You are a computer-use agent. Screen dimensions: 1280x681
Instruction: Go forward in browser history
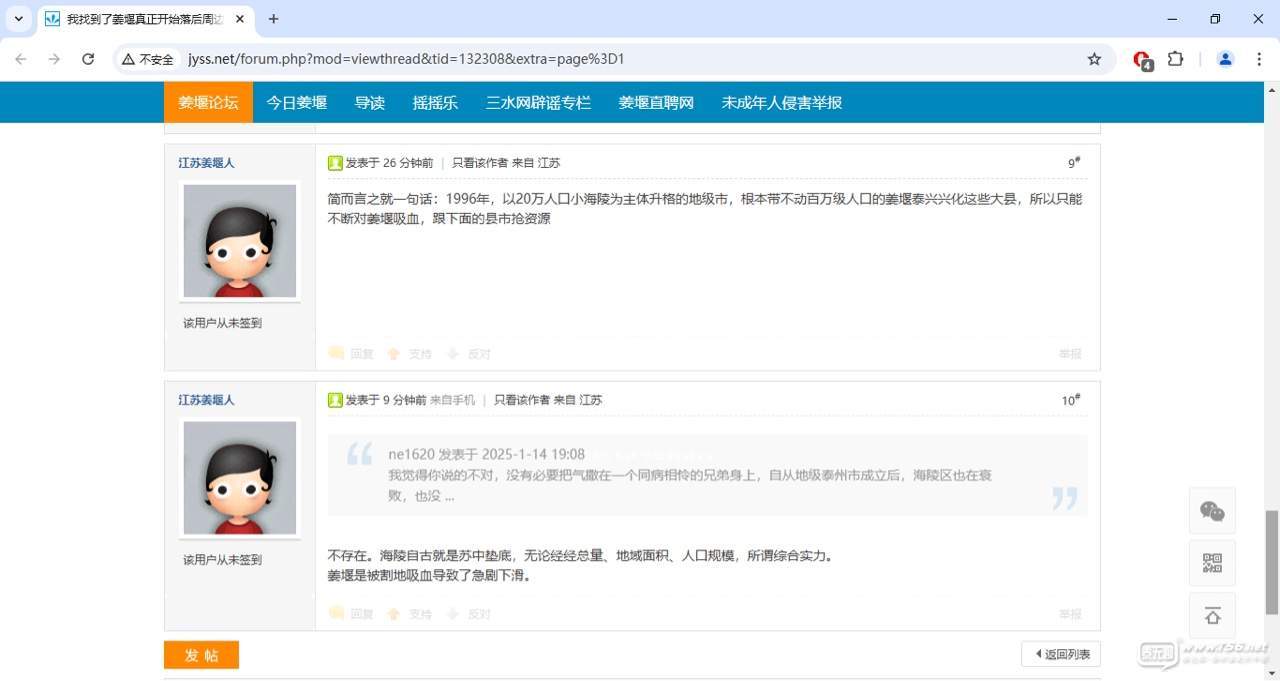tap(54, 59)
